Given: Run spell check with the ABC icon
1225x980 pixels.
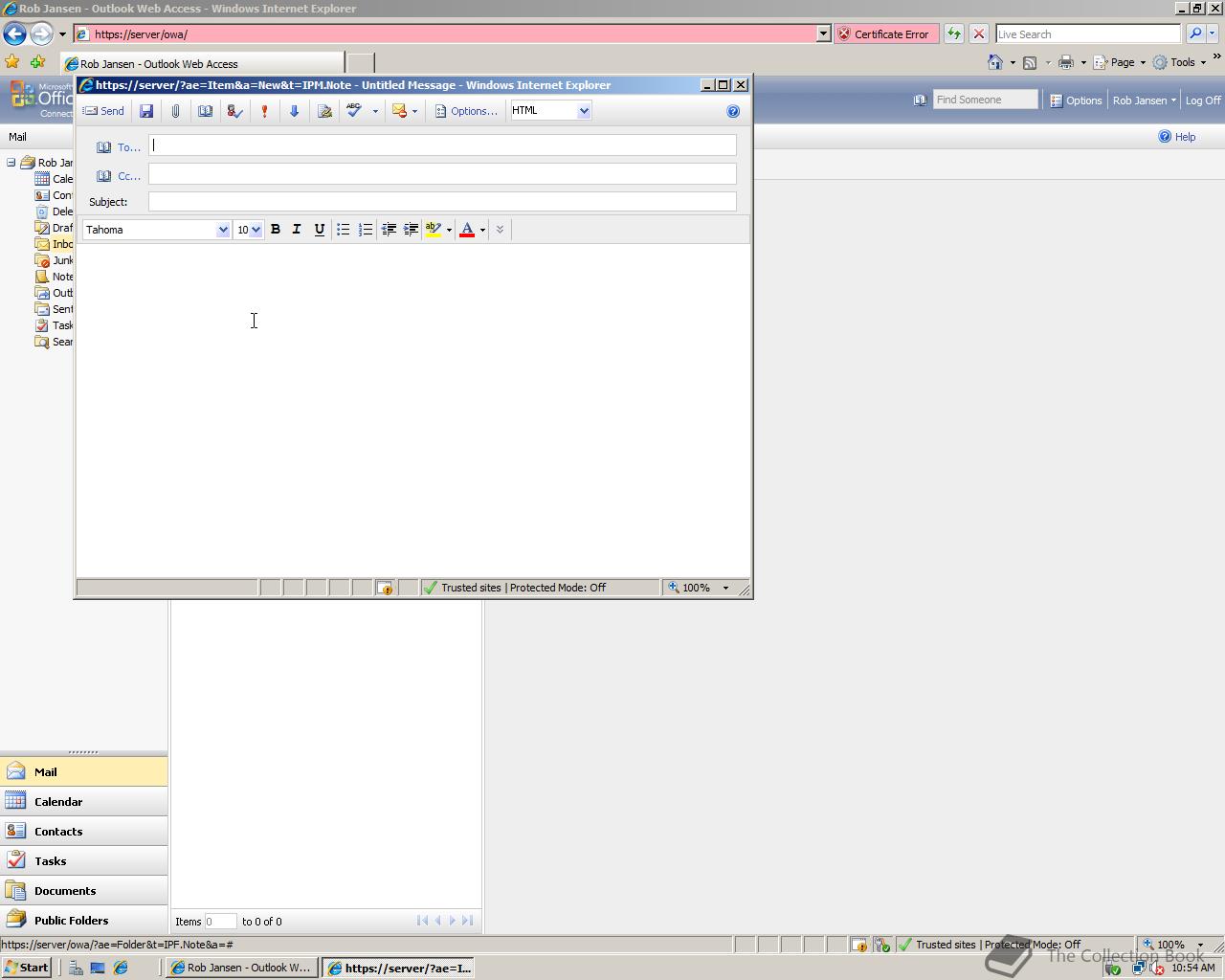Looking at the screenshot, I should (x=354, y=111).
